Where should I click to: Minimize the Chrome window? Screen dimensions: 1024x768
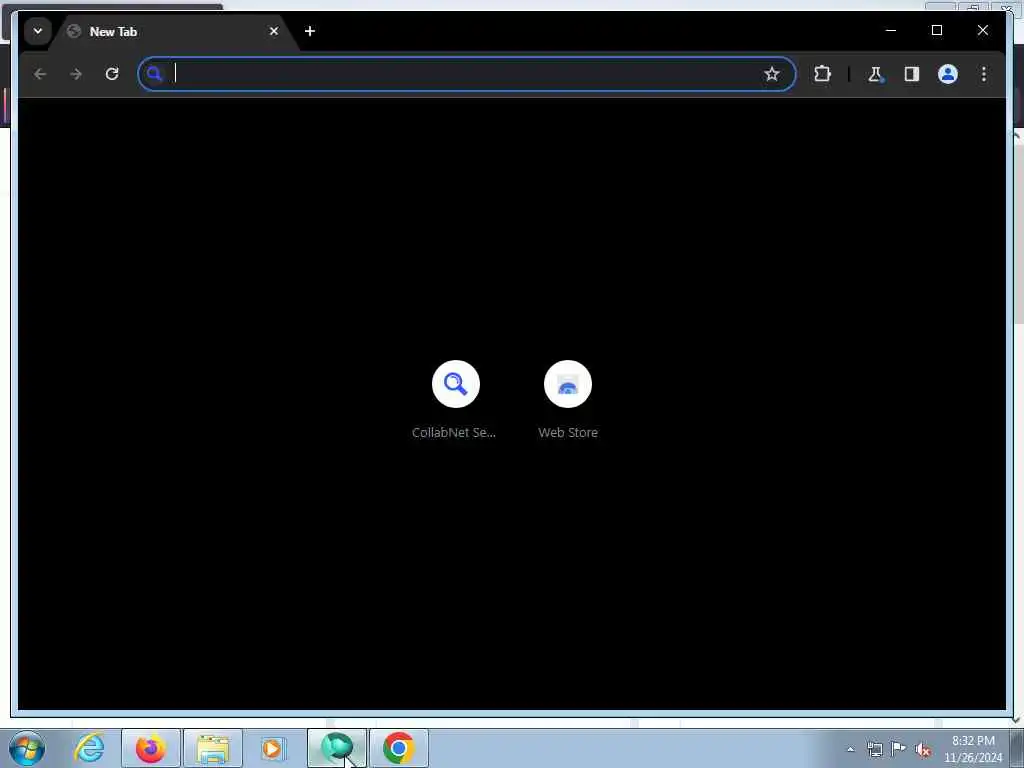[x=891, y=30]
